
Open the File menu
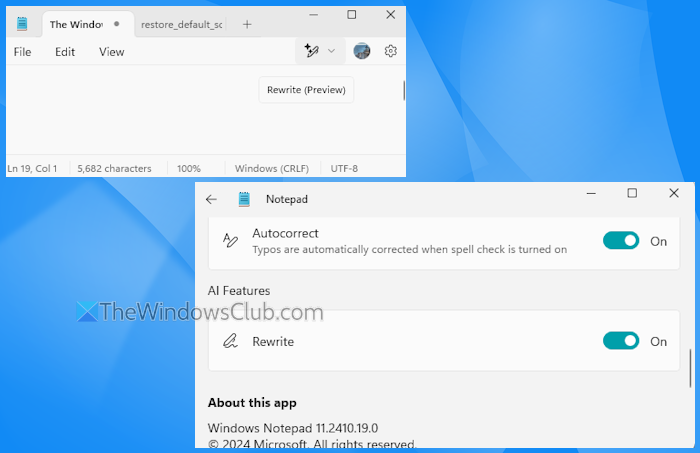(x=22, y=52)
